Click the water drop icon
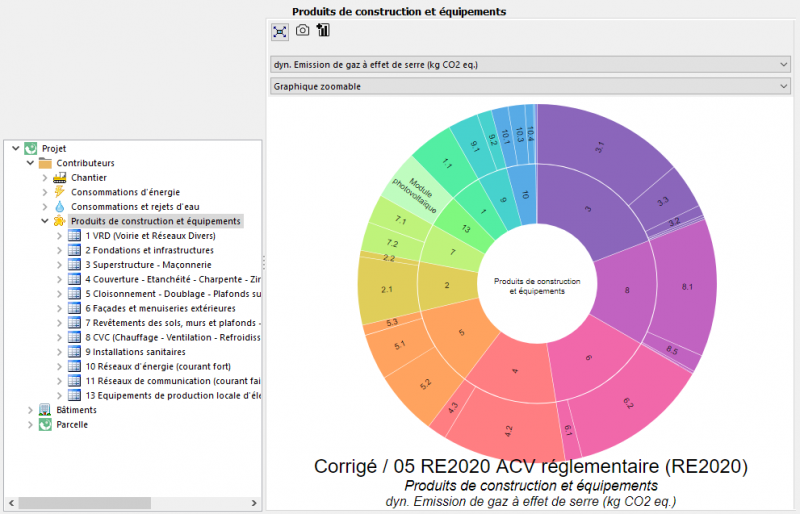The image size is (800, 514). (60, 207)
